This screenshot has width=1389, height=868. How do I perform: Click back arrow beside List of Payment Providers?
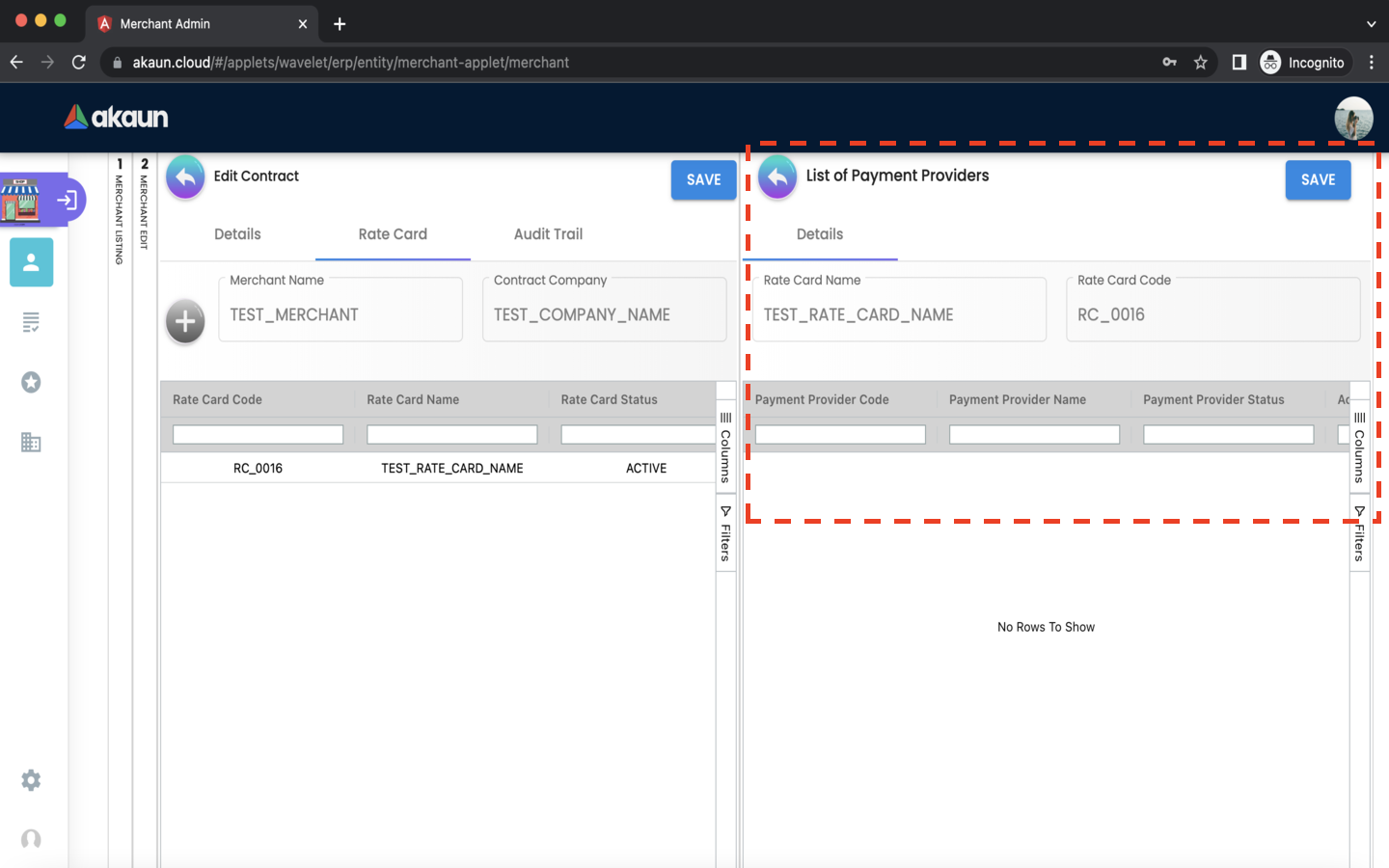click(x=777, y=177)
